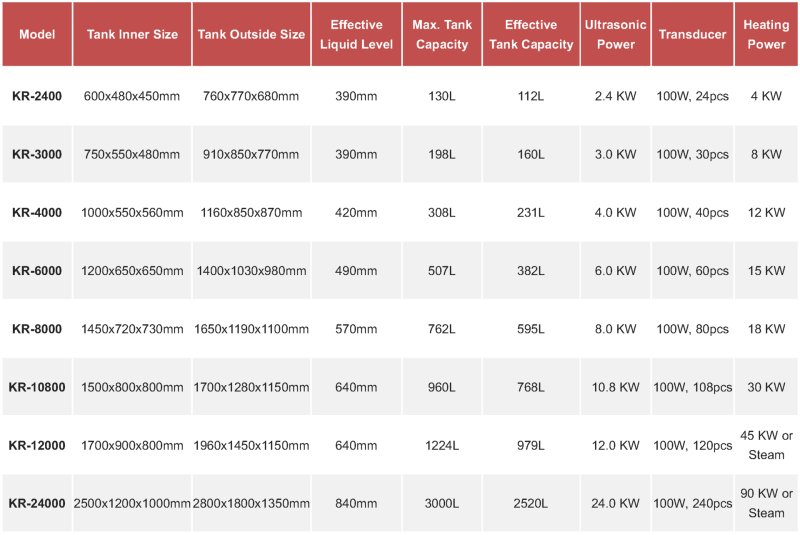Click the 1000x550x560mm inner size cell
This screenshot has height=535, width=800.
pos(133,213)
